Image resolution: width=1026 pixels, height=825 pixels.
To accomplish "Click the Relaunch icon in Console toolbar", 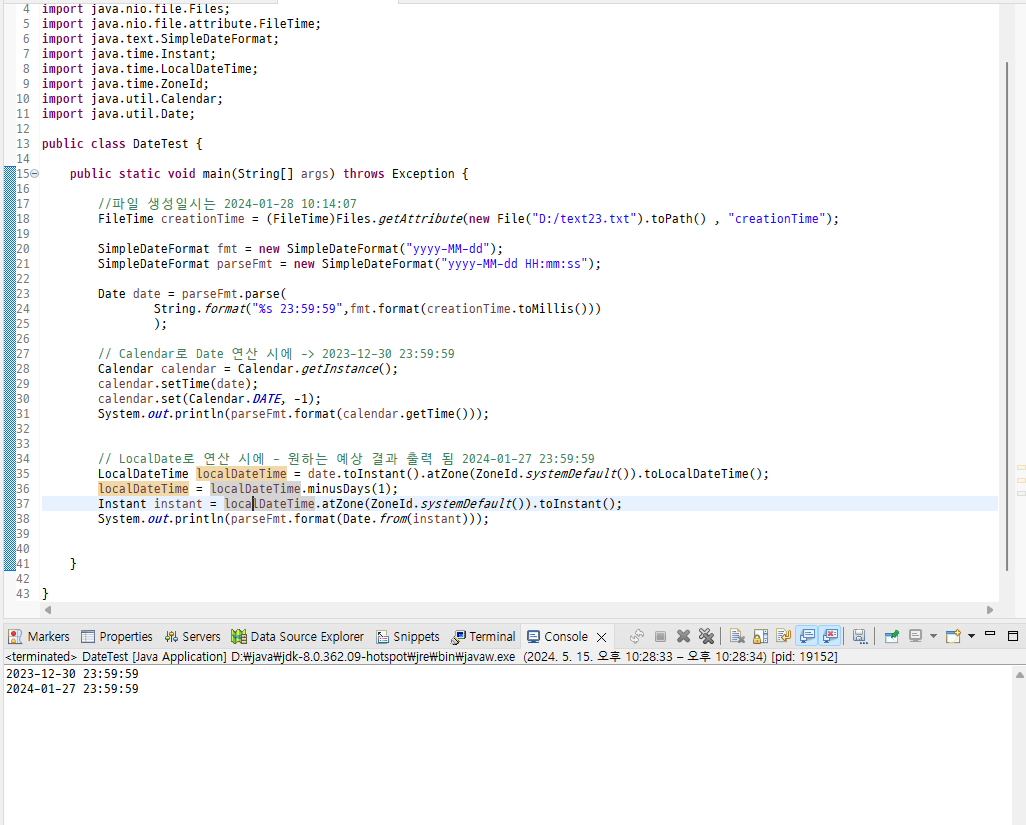I will (637, 636).
